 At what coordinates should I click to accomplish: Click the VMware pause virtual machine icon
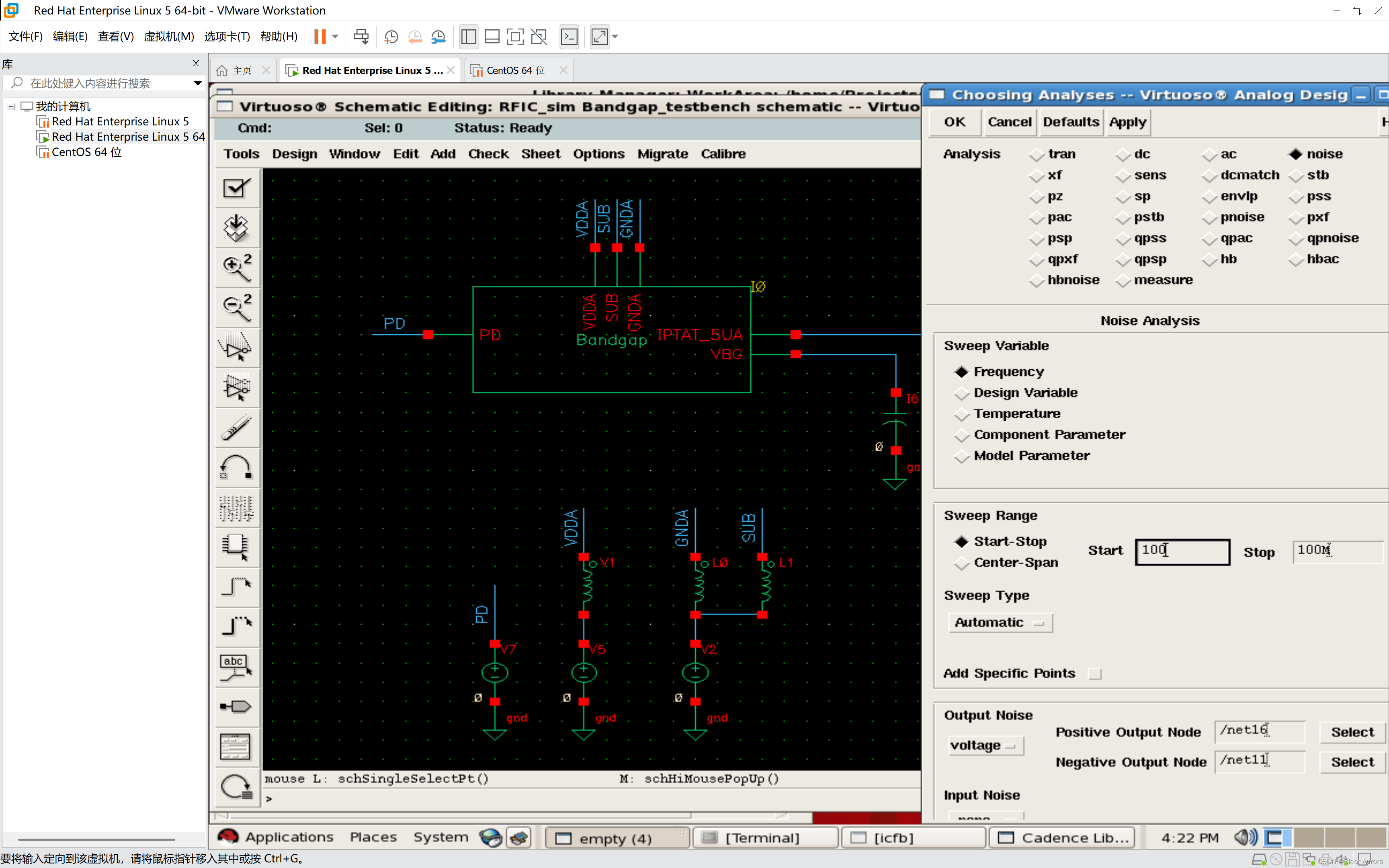tap(320, 37)
